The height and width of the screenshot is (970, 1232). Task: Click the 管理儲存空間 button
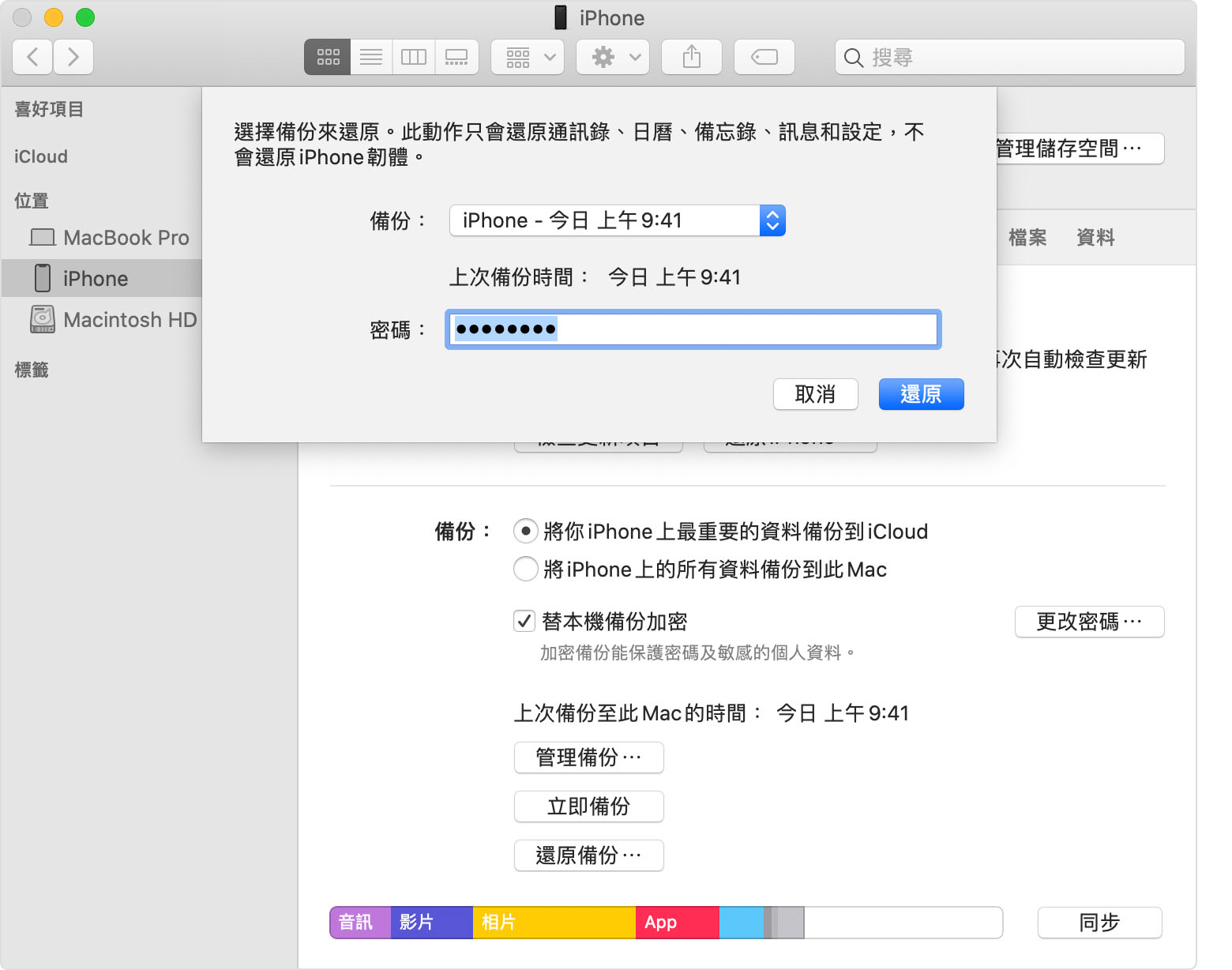(x=1080, y=149)
